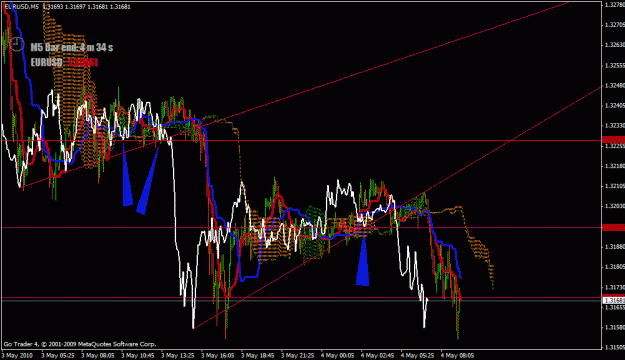Click the MetaQuotes Software Corp. copyright text

(x=80, y=344)
